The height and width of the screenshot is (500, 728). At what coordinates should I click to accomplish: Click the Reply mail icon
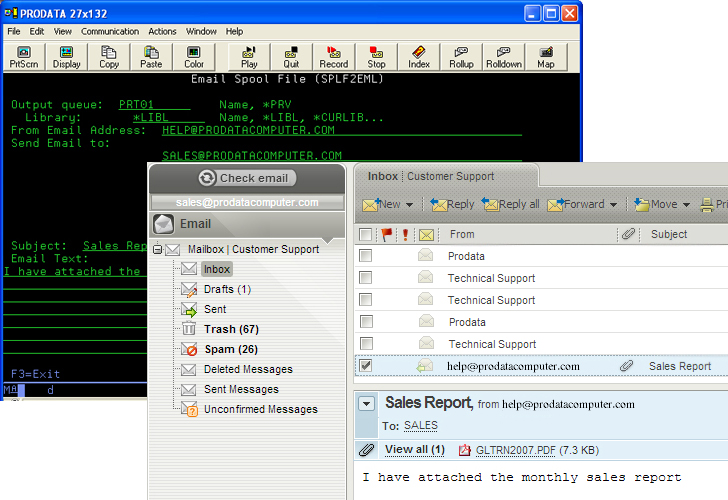(438, 204)
